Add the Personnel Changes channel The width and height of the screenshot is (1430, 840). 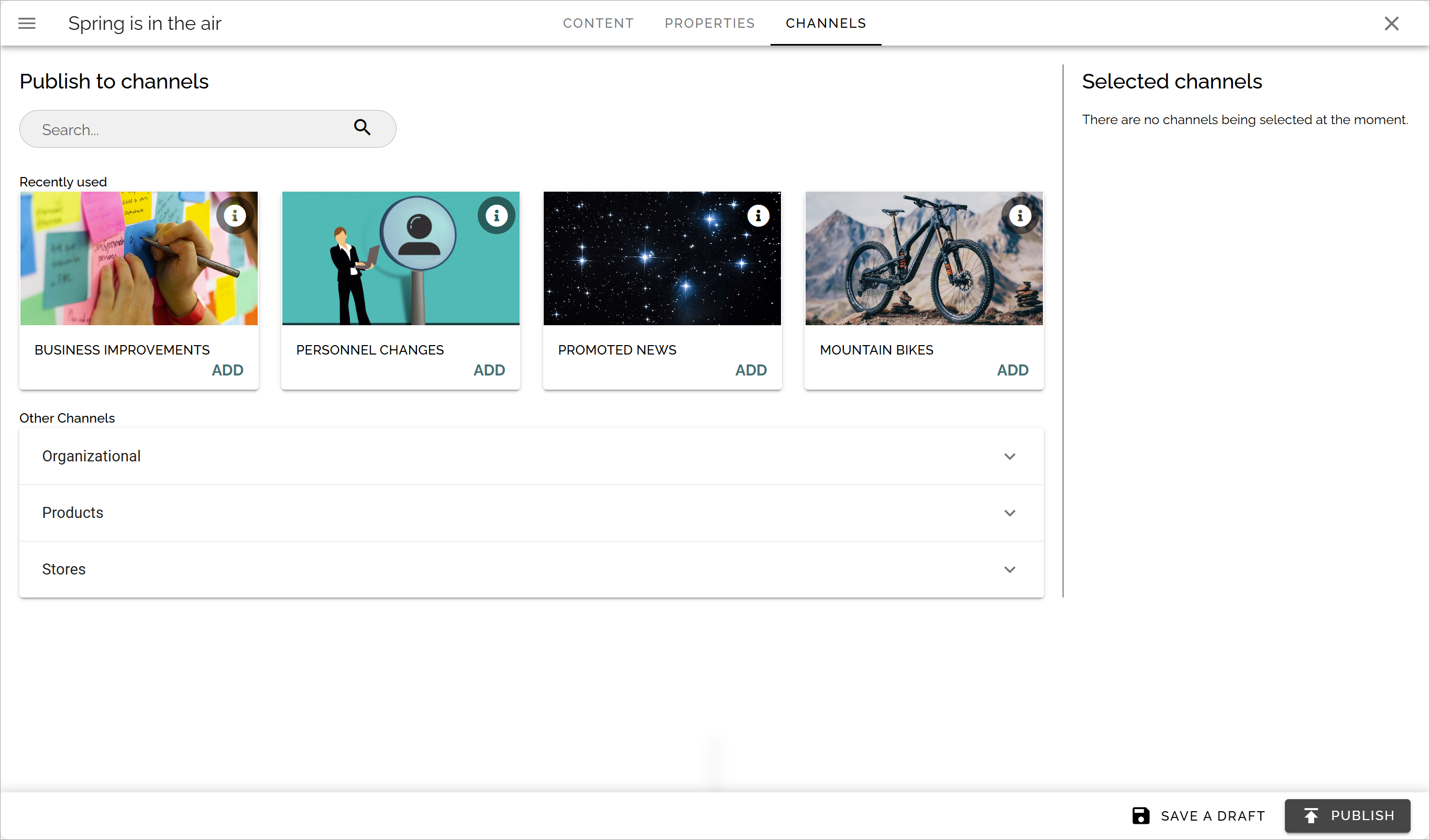click(489, 370)
